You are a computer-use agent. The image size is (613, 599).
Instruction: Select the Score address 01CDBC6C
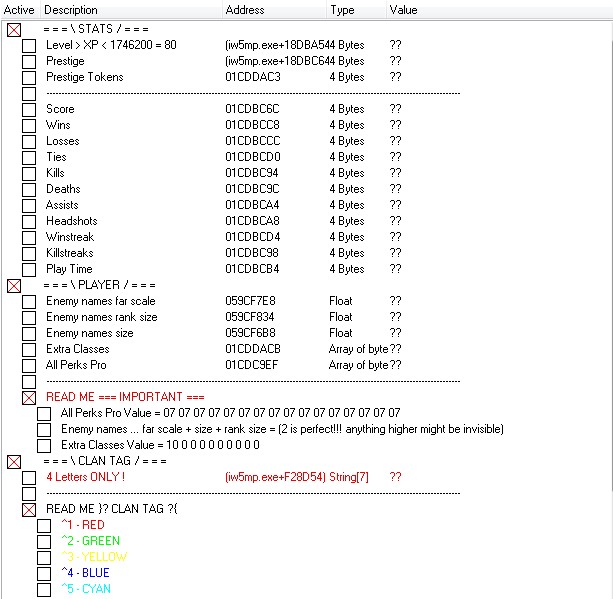[252, 109]
